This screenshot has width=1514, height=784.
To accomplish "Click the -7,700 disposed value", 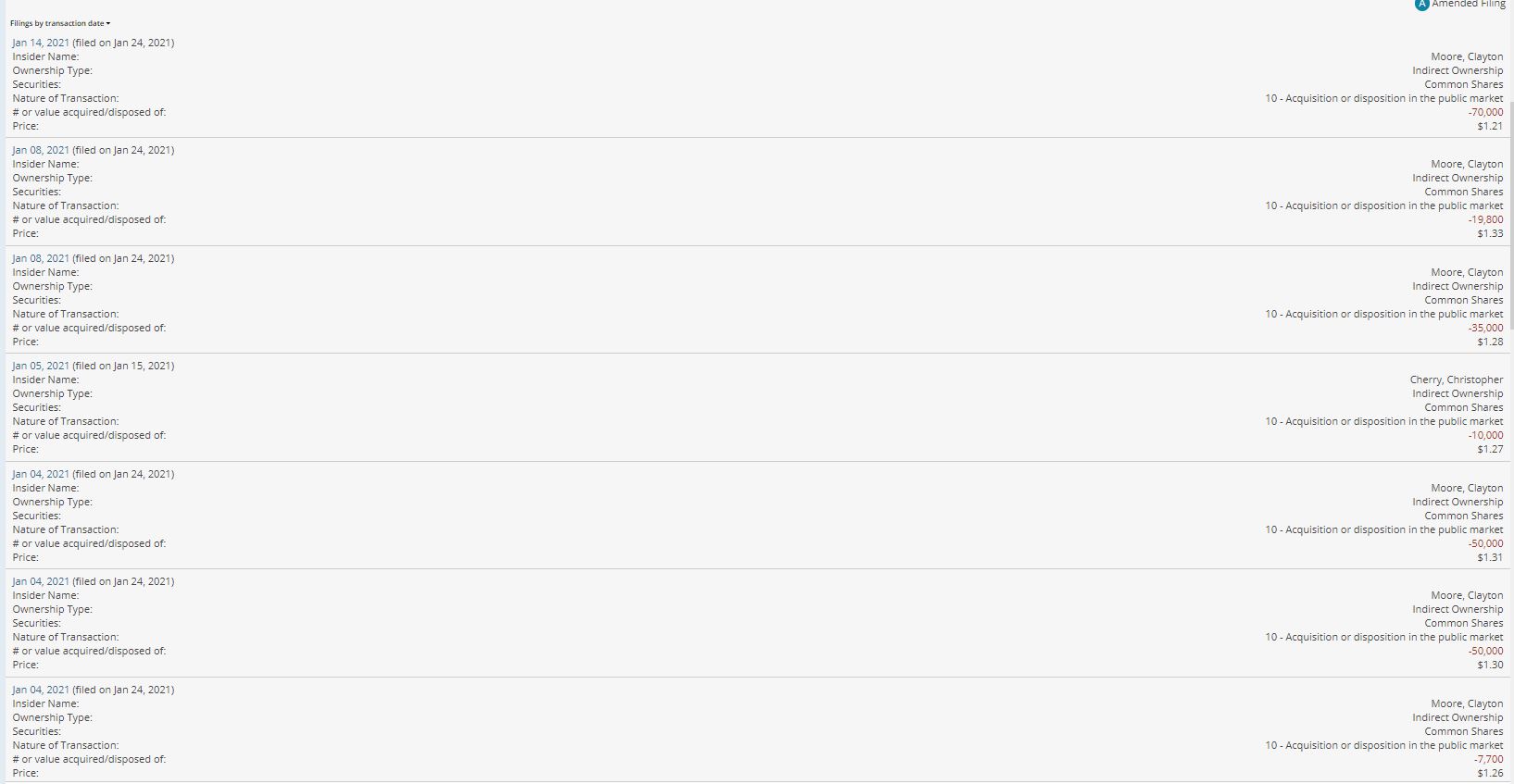I will coord(1488,759).
